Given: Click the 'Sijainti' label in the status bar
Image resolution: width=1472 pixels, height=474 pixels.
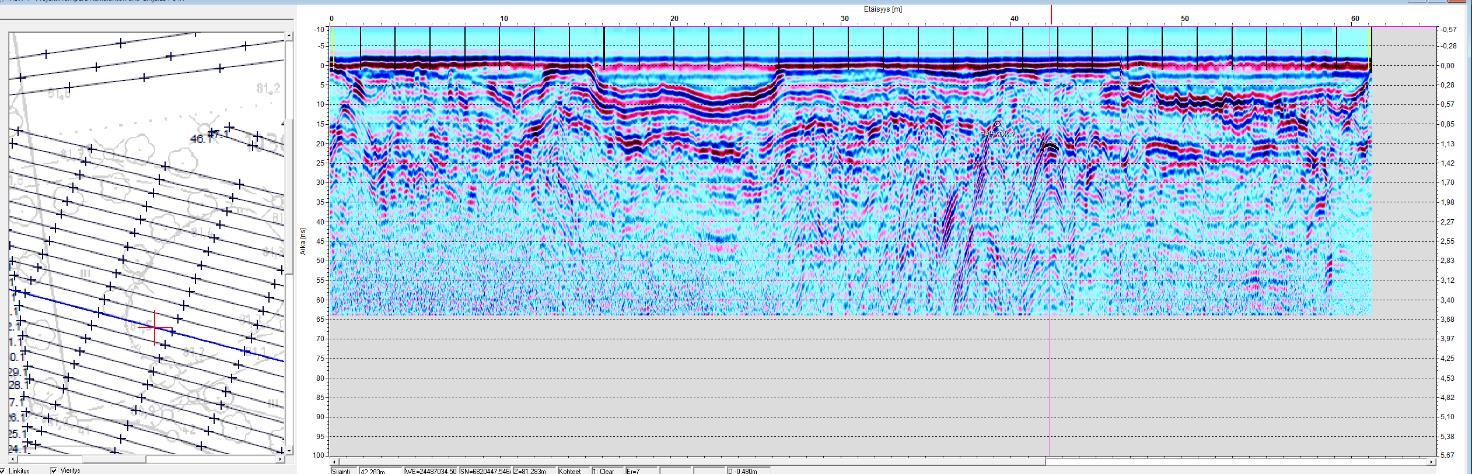Looking at the screenshot, I should click(x=343, y=470).
